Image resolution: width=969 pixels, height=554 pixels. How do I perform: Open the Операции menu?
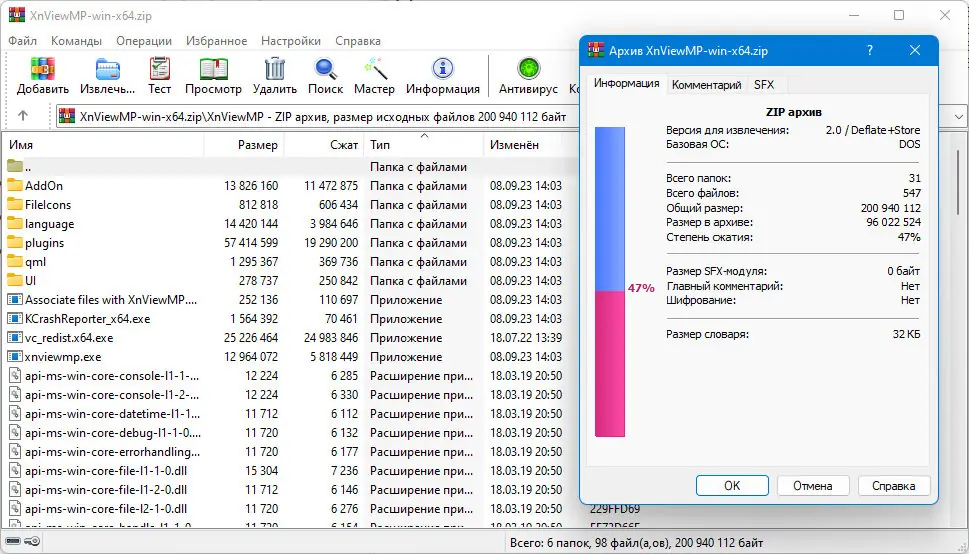pos(144,41)
